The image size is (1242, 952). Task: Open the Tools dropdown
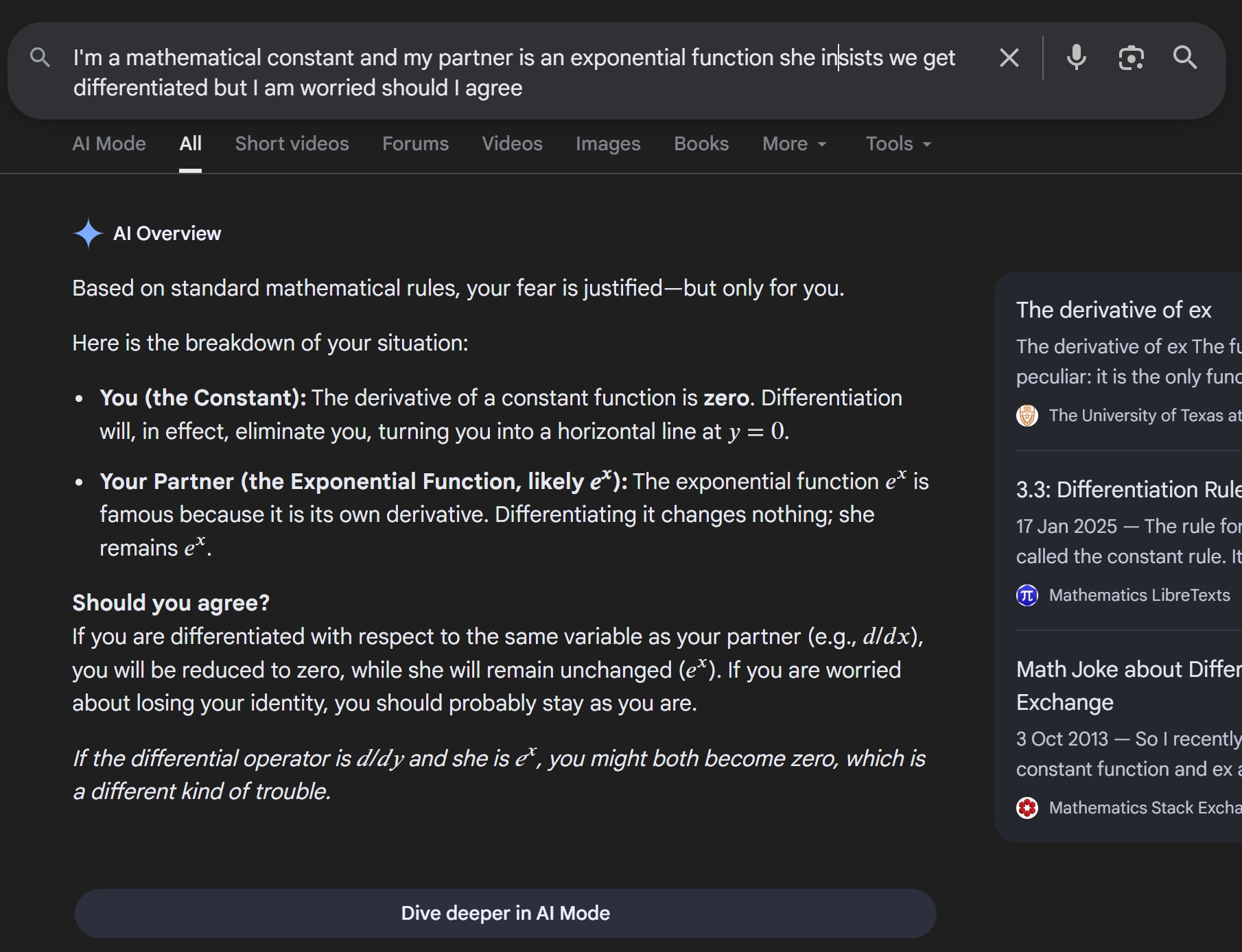[898, 144]
